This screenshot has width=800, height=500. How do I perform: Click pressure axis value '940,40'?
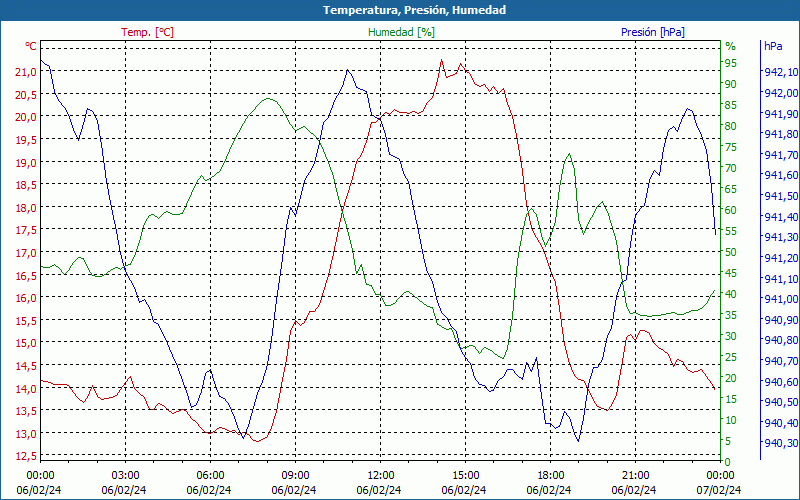[x=781, y=422]
